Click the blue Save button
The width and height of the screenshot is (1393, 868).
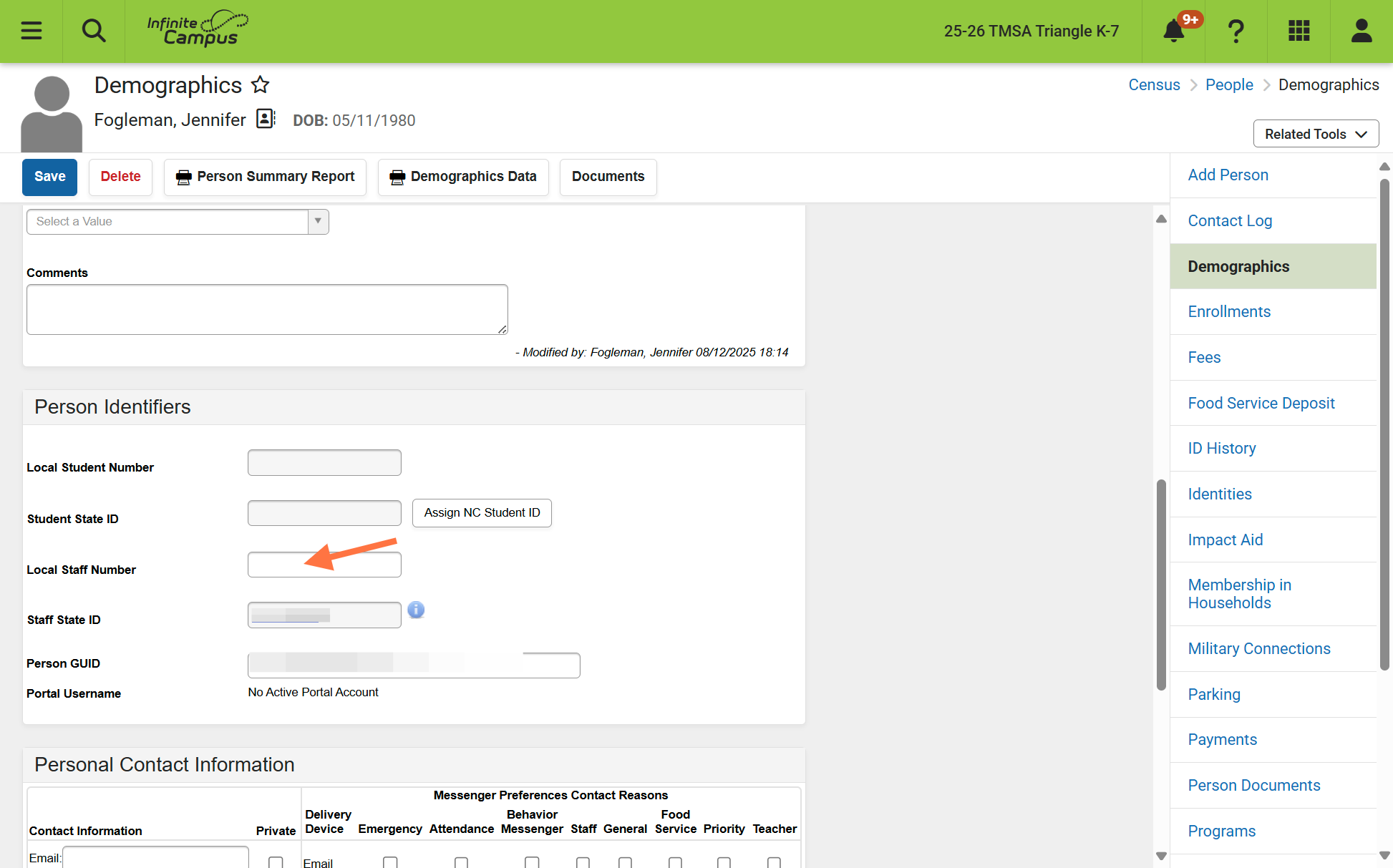(49, 177)
